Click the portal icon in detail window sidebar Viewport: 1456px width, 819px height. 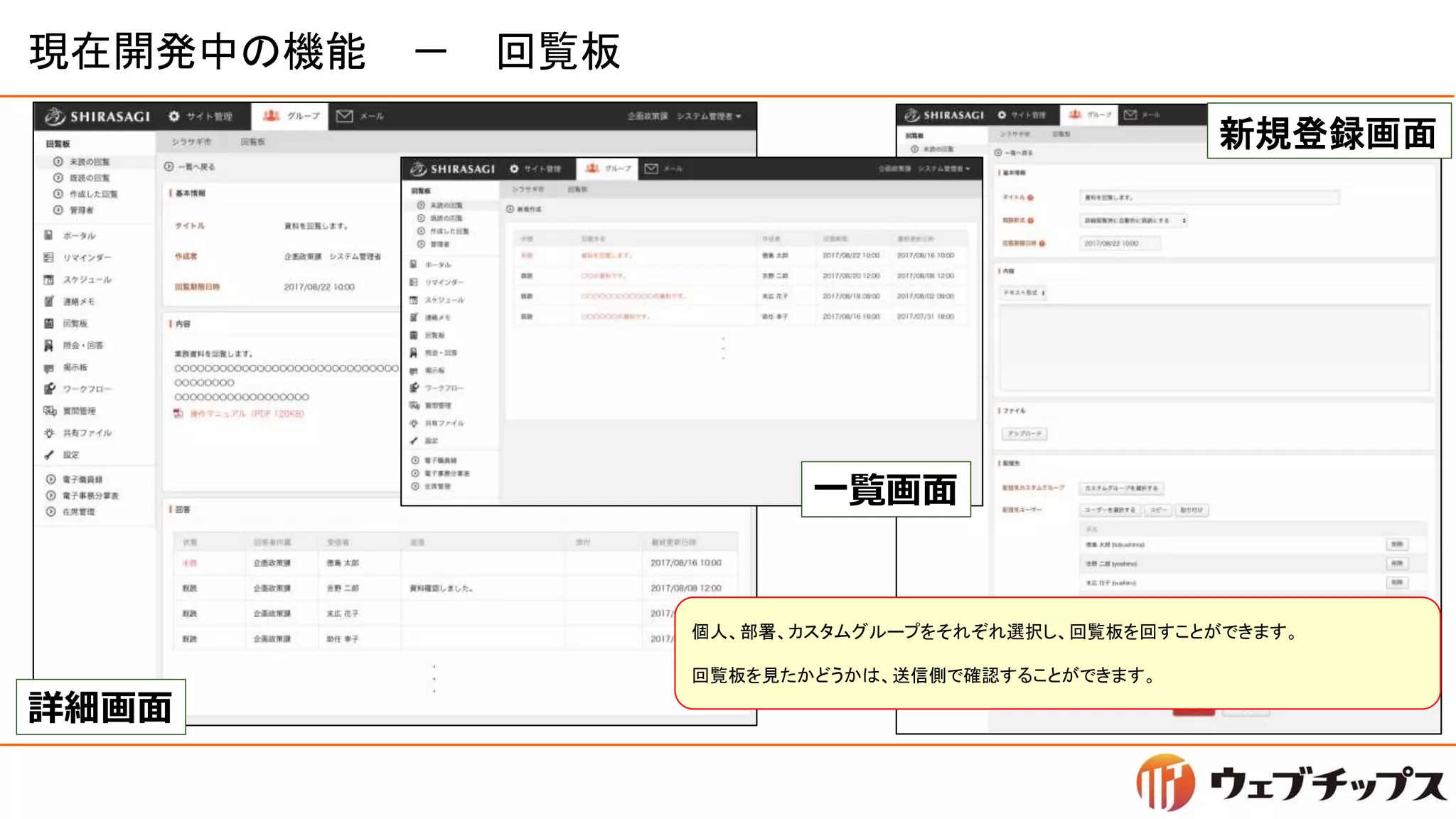(49, 235)
